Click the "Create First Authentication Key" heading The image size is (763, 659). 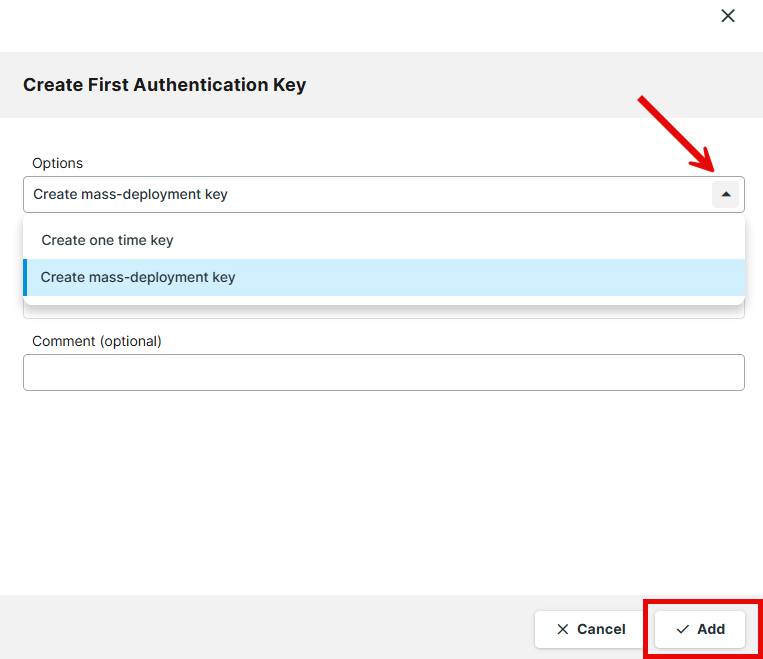point(164,85)
